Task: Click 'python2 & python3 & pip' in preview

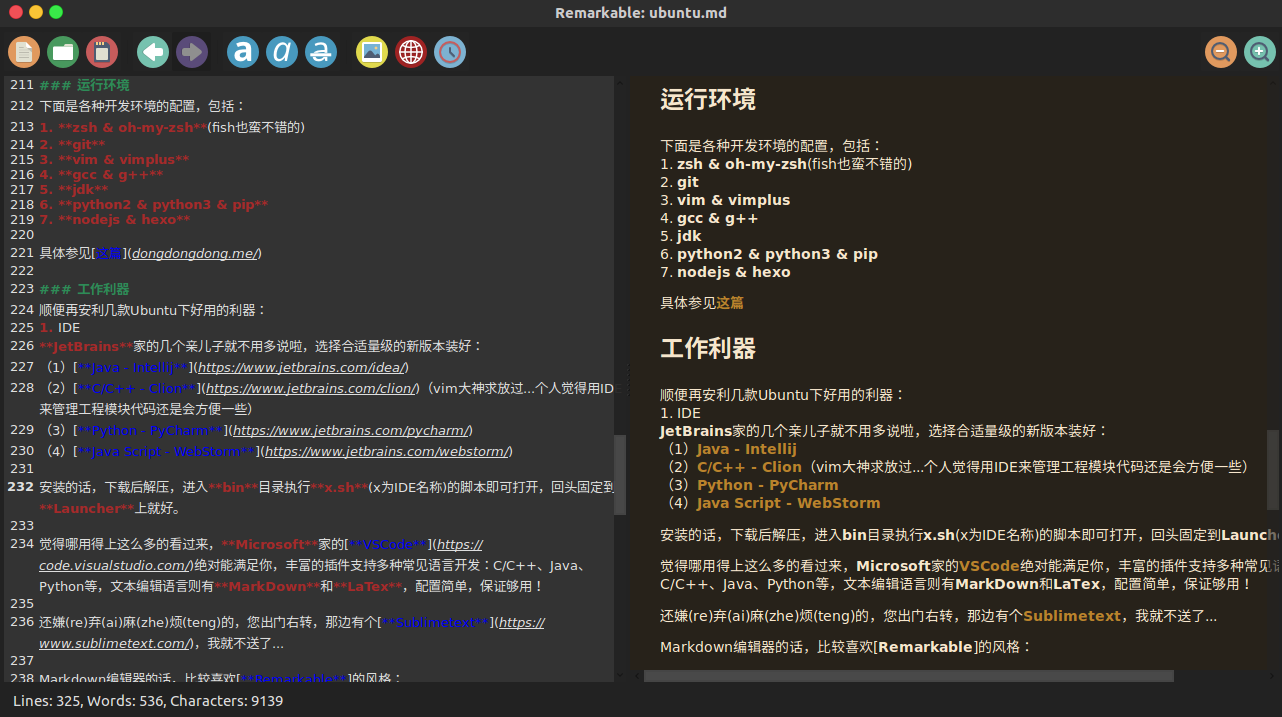Action: point(777,254)
